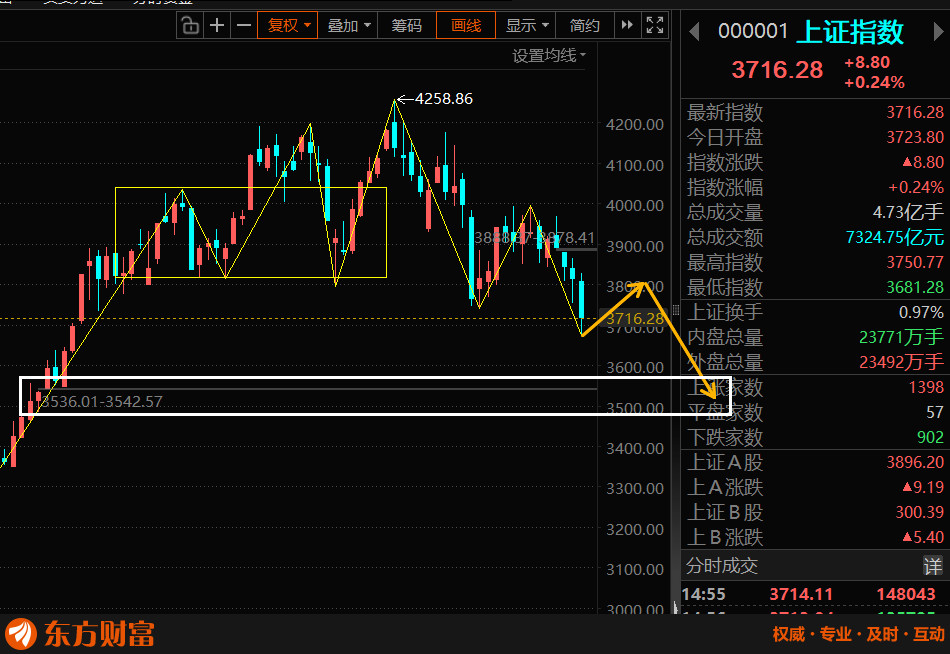This screenshot has height=654, width=950.
Task: Toggle the 画线 drawing tools
Action: (466, 25)
